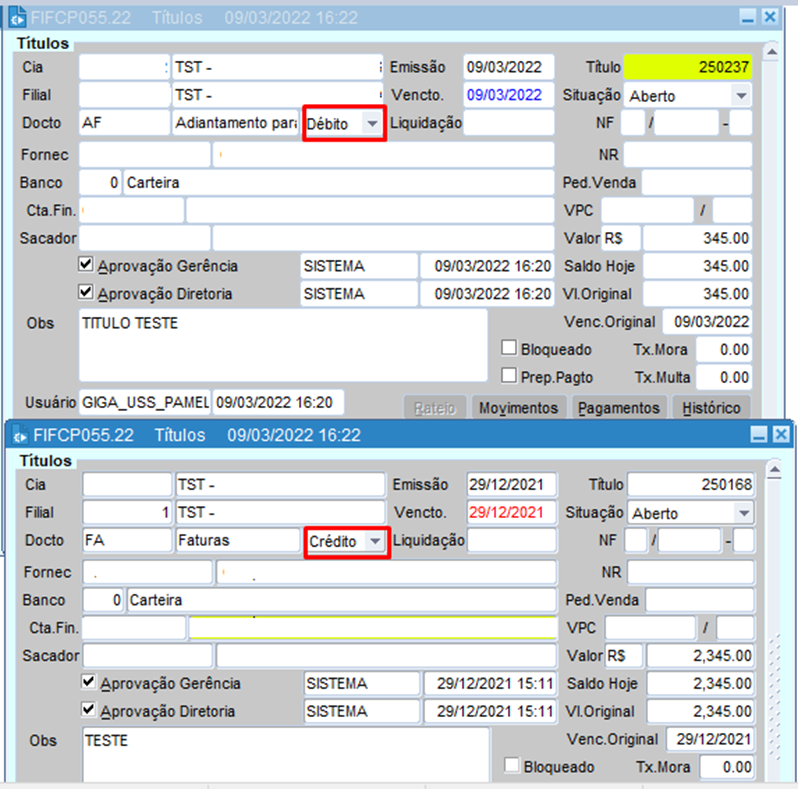Check the Prep.Pagto box in top window
The height and width of the screenshot is (789, 798).
[508, 375]
